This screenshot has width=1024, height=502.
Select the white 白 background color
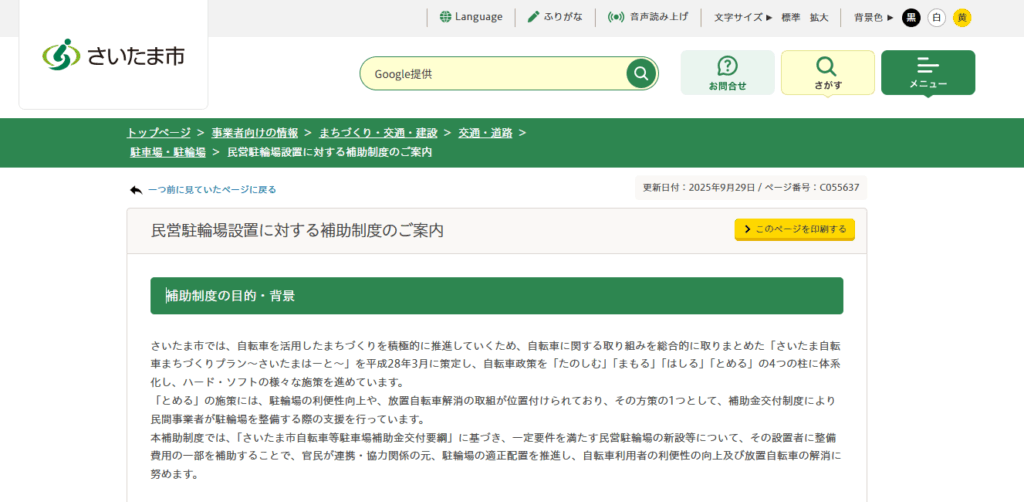click(936, 17)
